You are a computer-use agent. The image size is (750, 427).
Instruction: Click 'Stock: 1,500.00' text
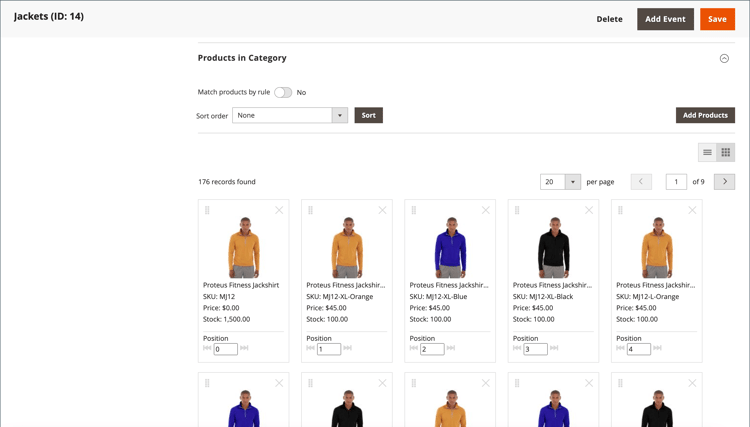point(226,319)
